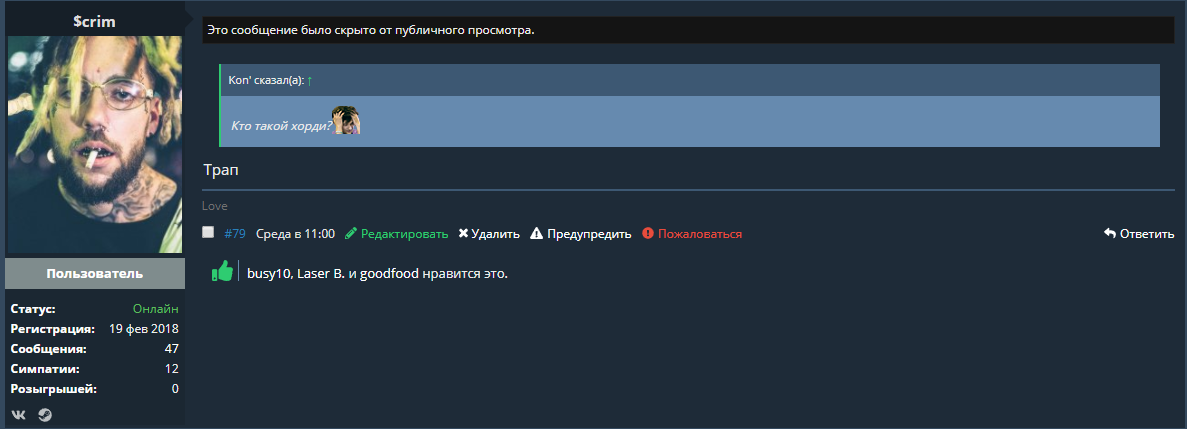Click the Розыгрышей value 0
Screen dimensions: 1187x429
[176, 389]
